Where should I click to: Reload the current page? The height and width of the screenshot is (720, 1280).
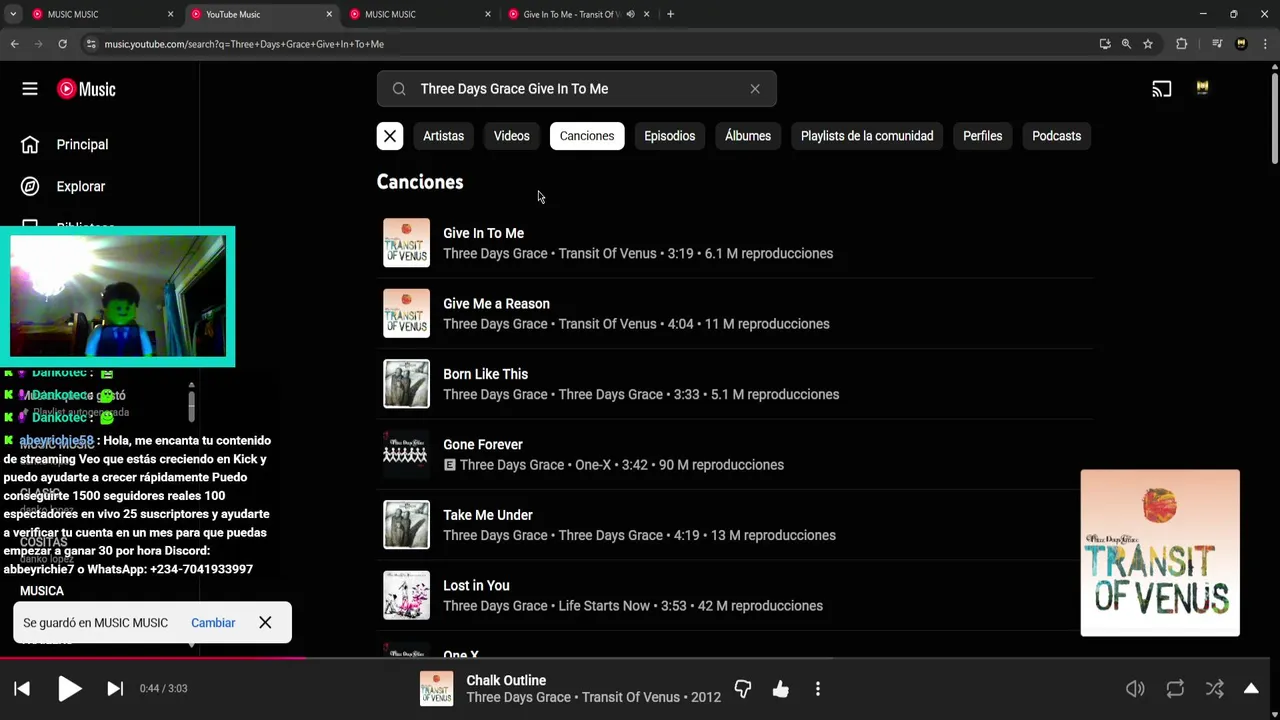pos(62,44)
